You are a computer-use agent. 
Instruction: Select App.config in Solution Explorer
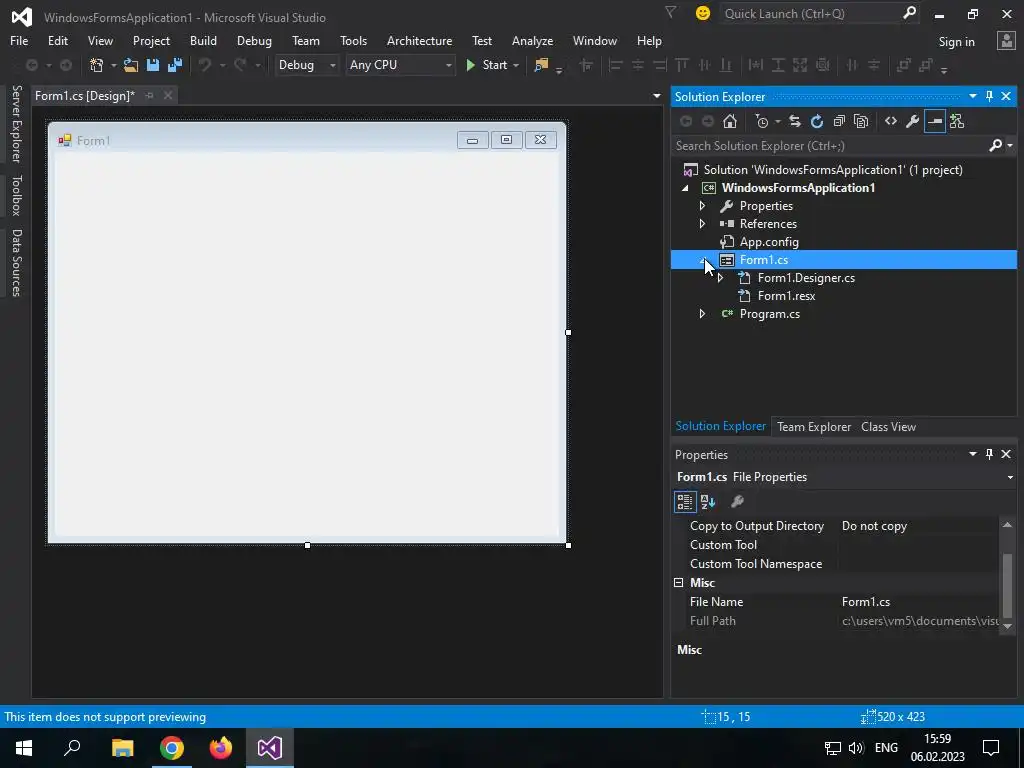point(769,242)
